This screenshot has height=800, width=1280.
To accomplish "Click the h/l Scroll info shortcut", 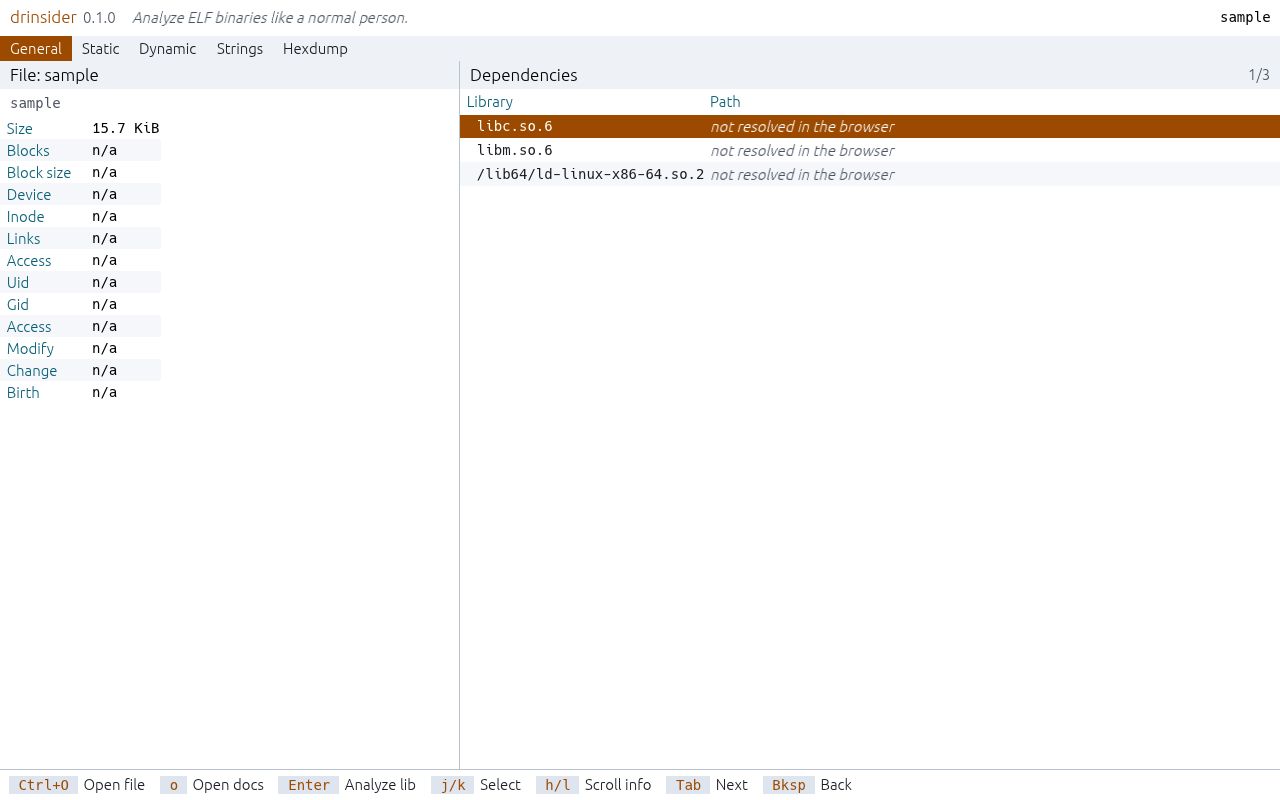I will tap(594, 785).
